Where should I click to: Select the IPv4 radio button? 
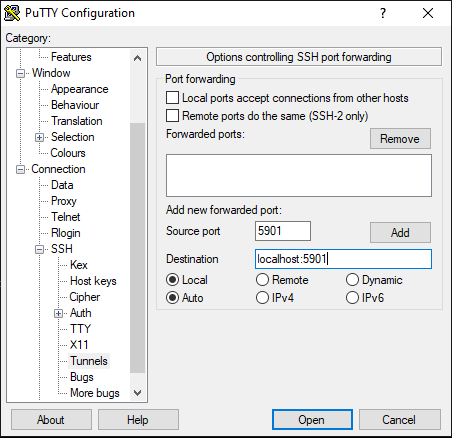coord(262,298)
